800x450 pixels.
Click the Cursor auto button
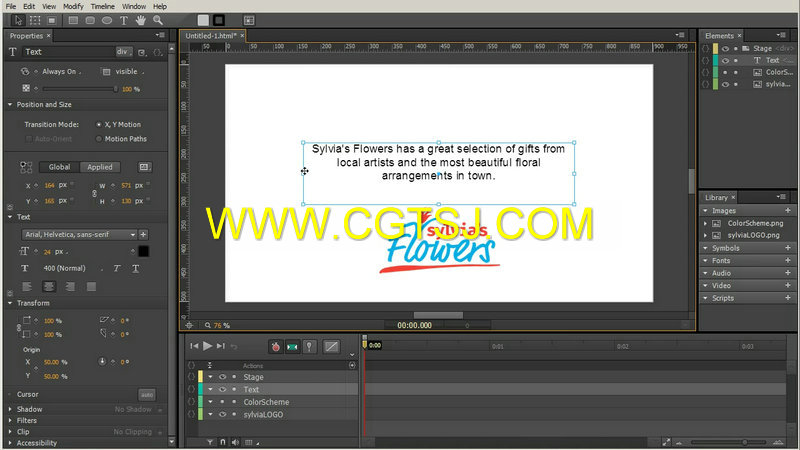point(147,394)
